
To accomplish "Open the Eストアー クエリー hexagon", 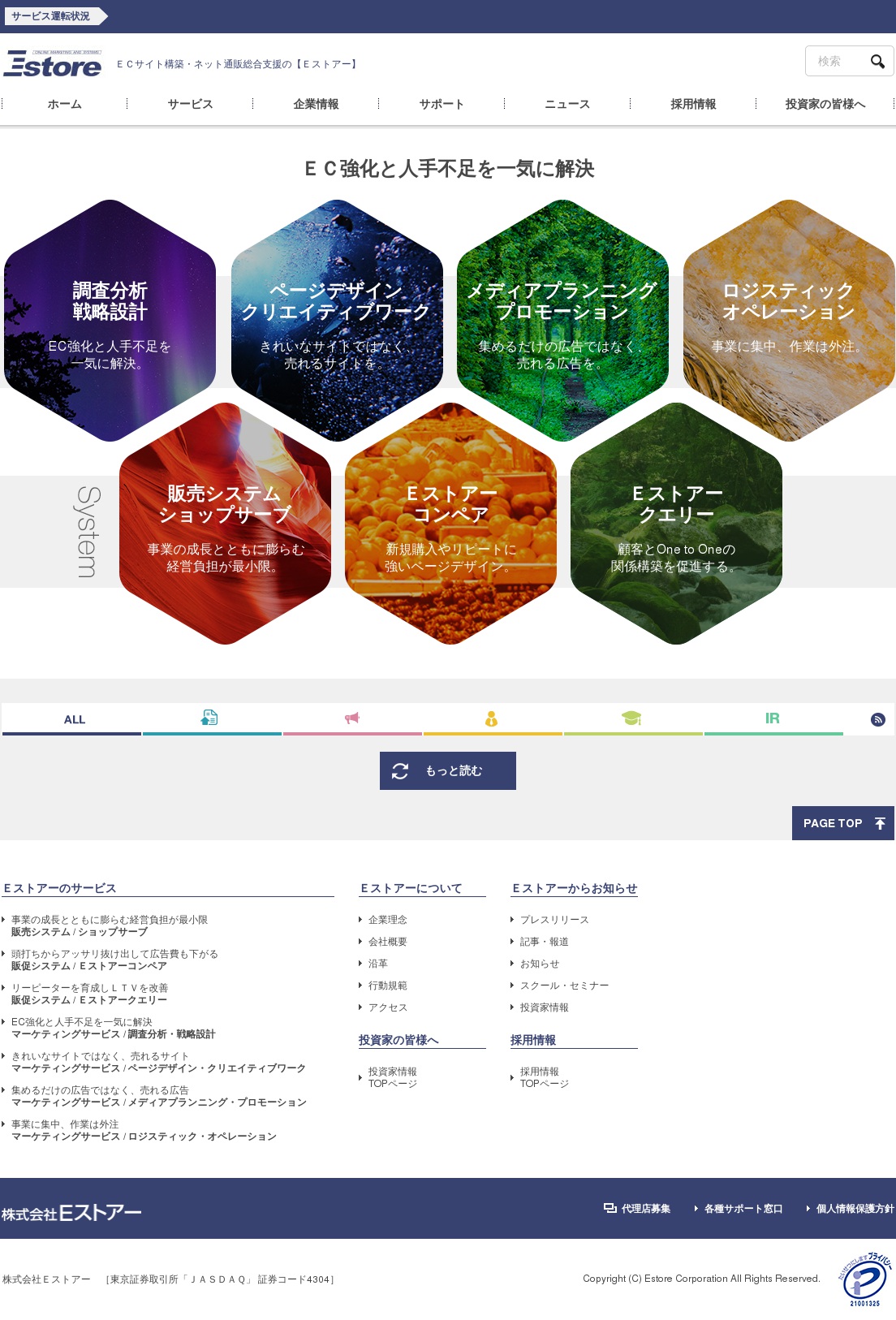I will [676, 524].
